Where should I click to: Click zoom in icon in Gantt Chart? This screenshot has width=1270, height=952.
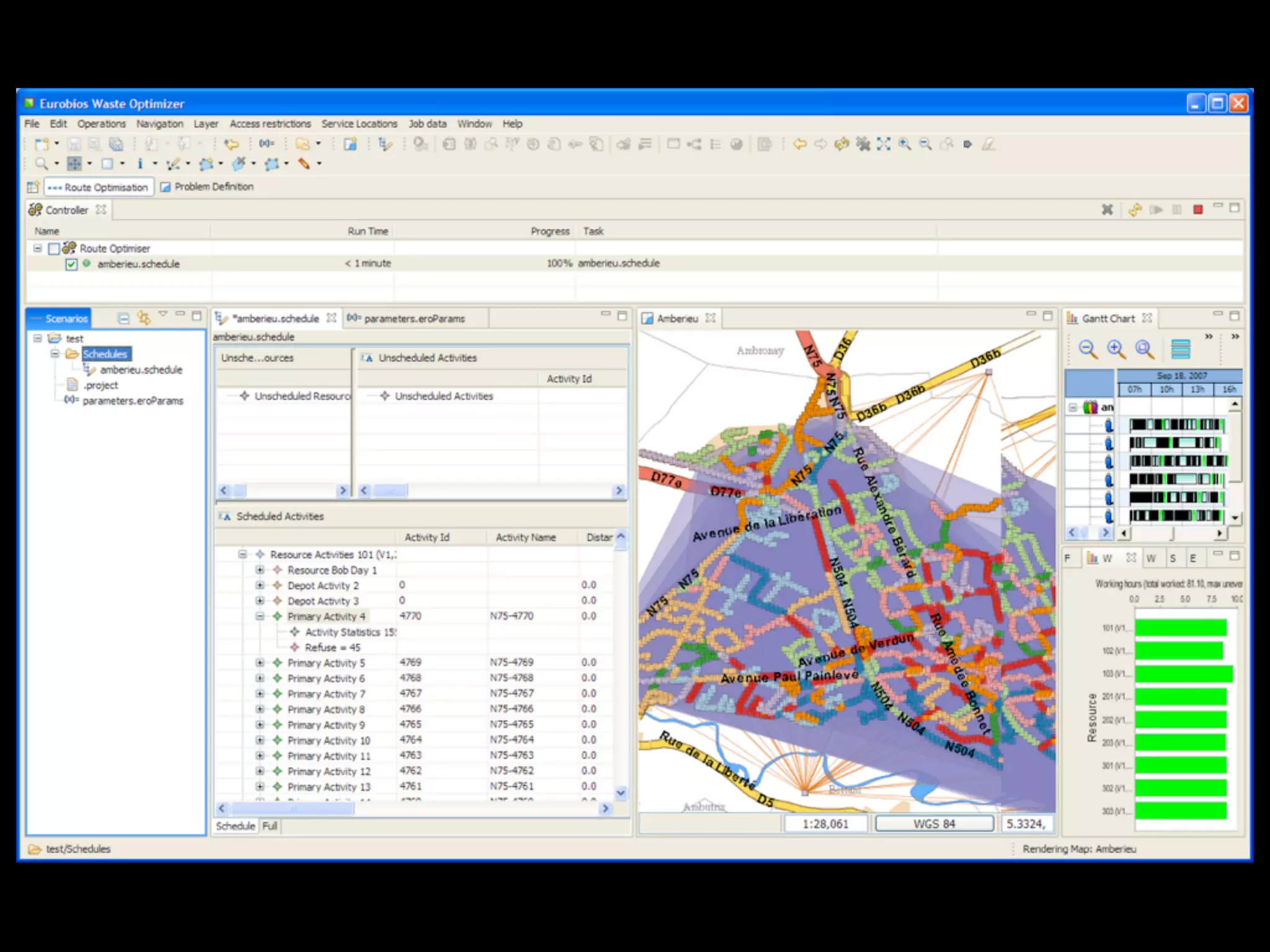(x=1116, y=350)
